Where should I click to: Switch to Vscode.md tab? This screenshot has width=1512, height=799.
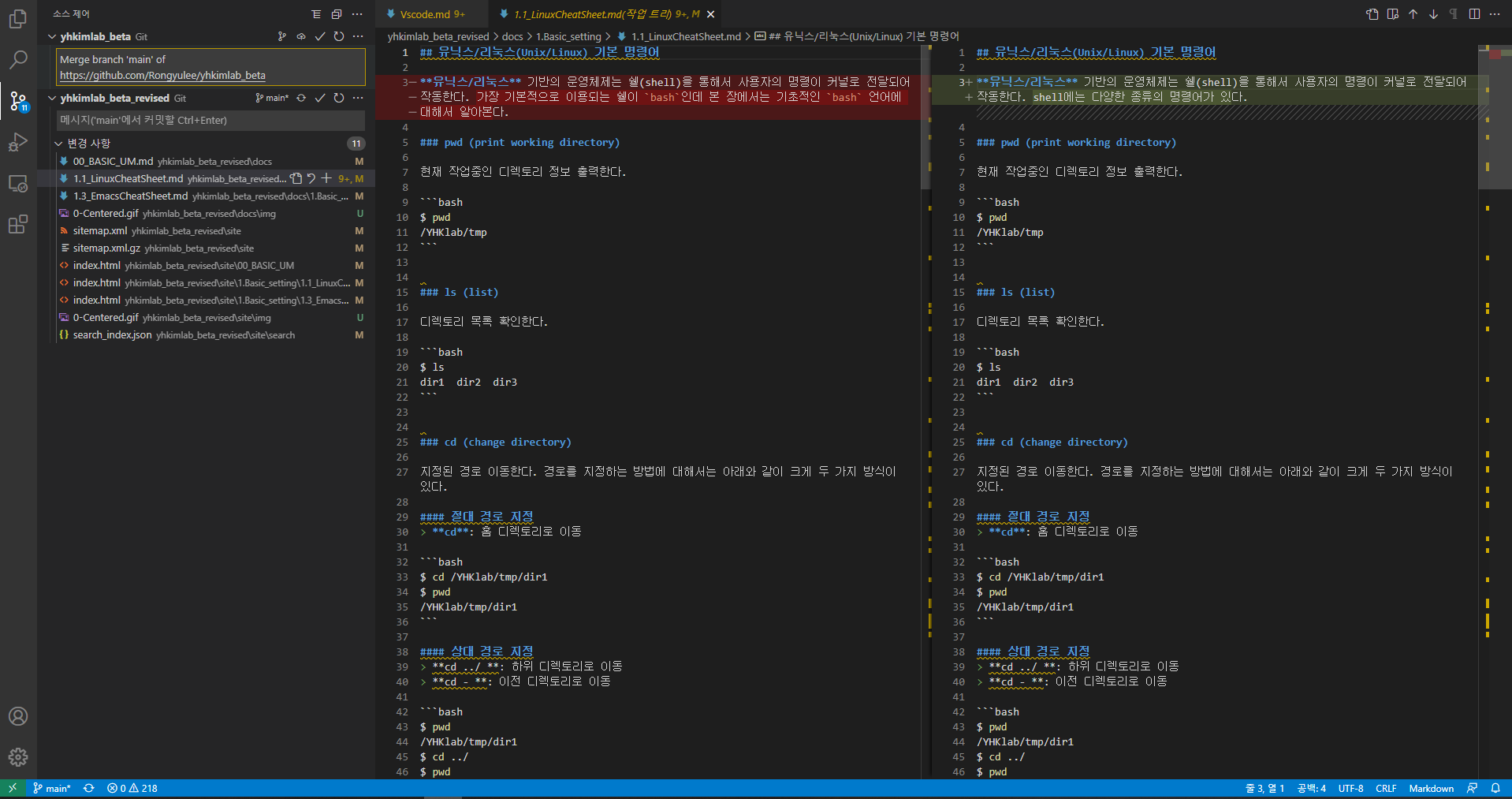pyautogui.click(x=426, y=14)
